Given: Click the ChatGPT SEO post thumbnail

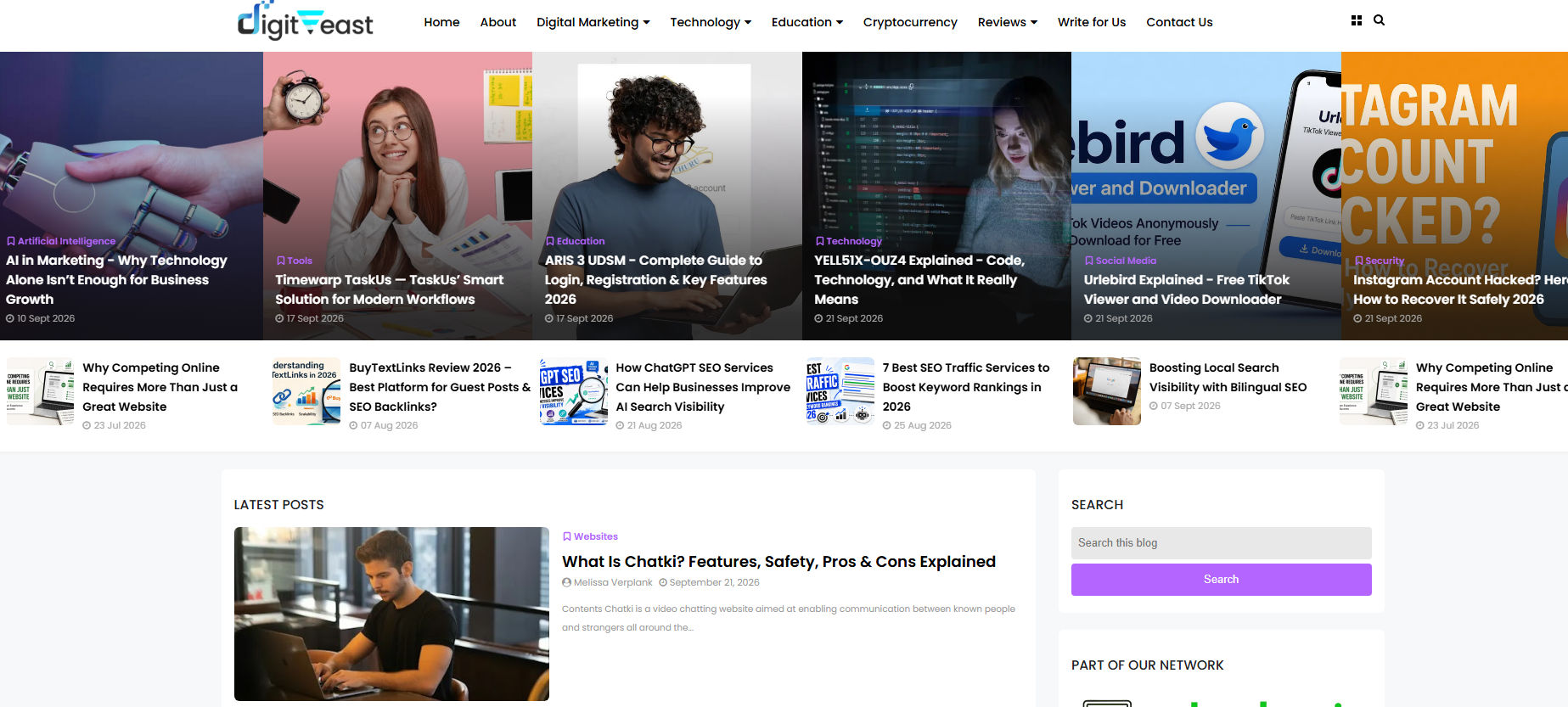Looking at the screenshot, I should [573, 391].
